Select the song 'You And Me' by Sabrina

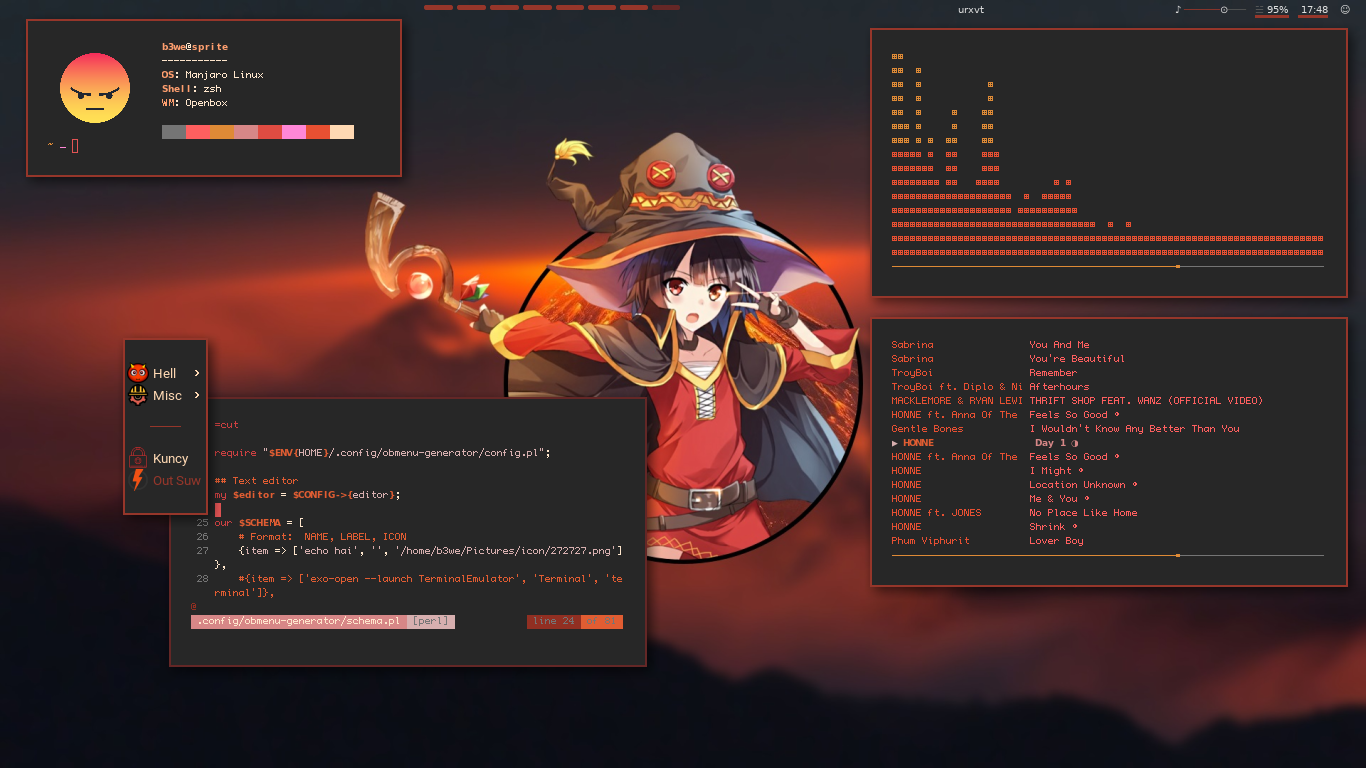pos(1107,345)
